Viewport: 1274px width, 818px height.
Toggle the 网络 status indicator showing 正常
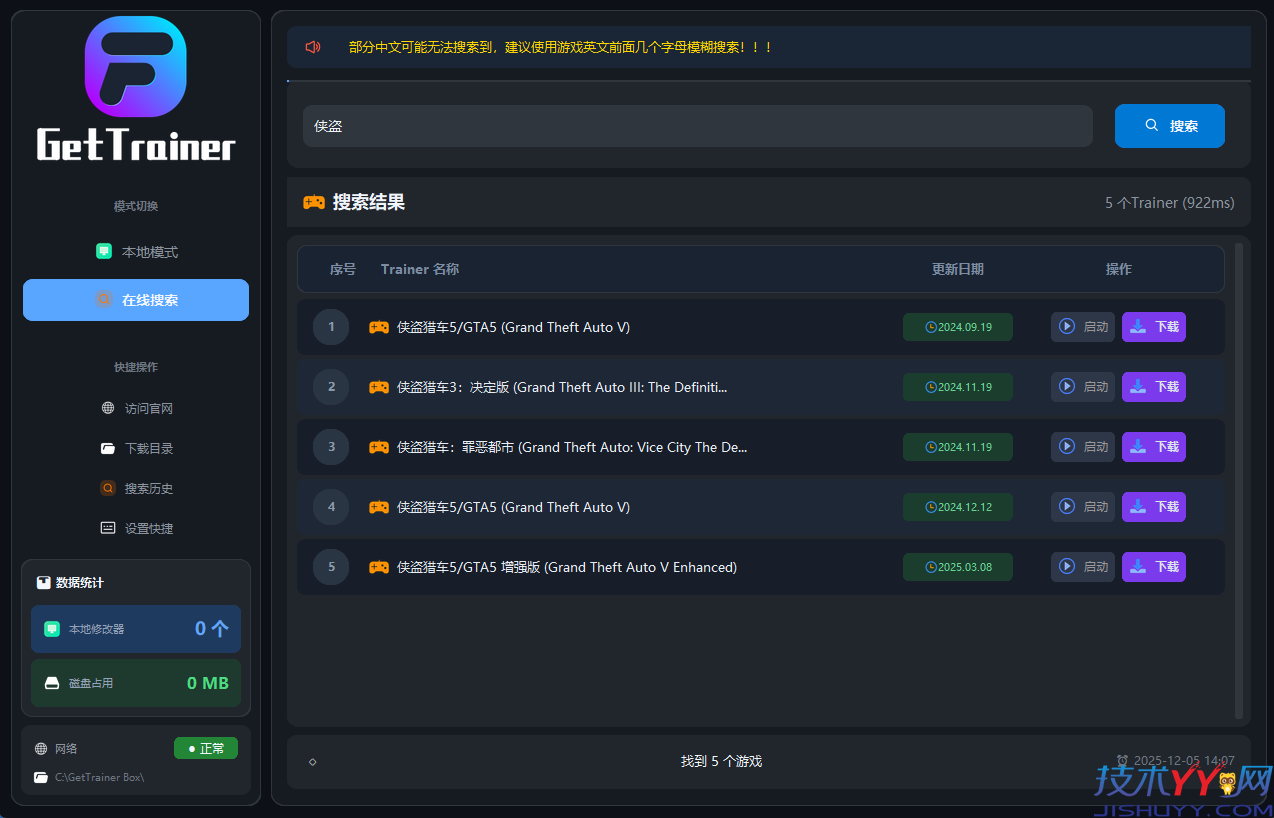205,748
